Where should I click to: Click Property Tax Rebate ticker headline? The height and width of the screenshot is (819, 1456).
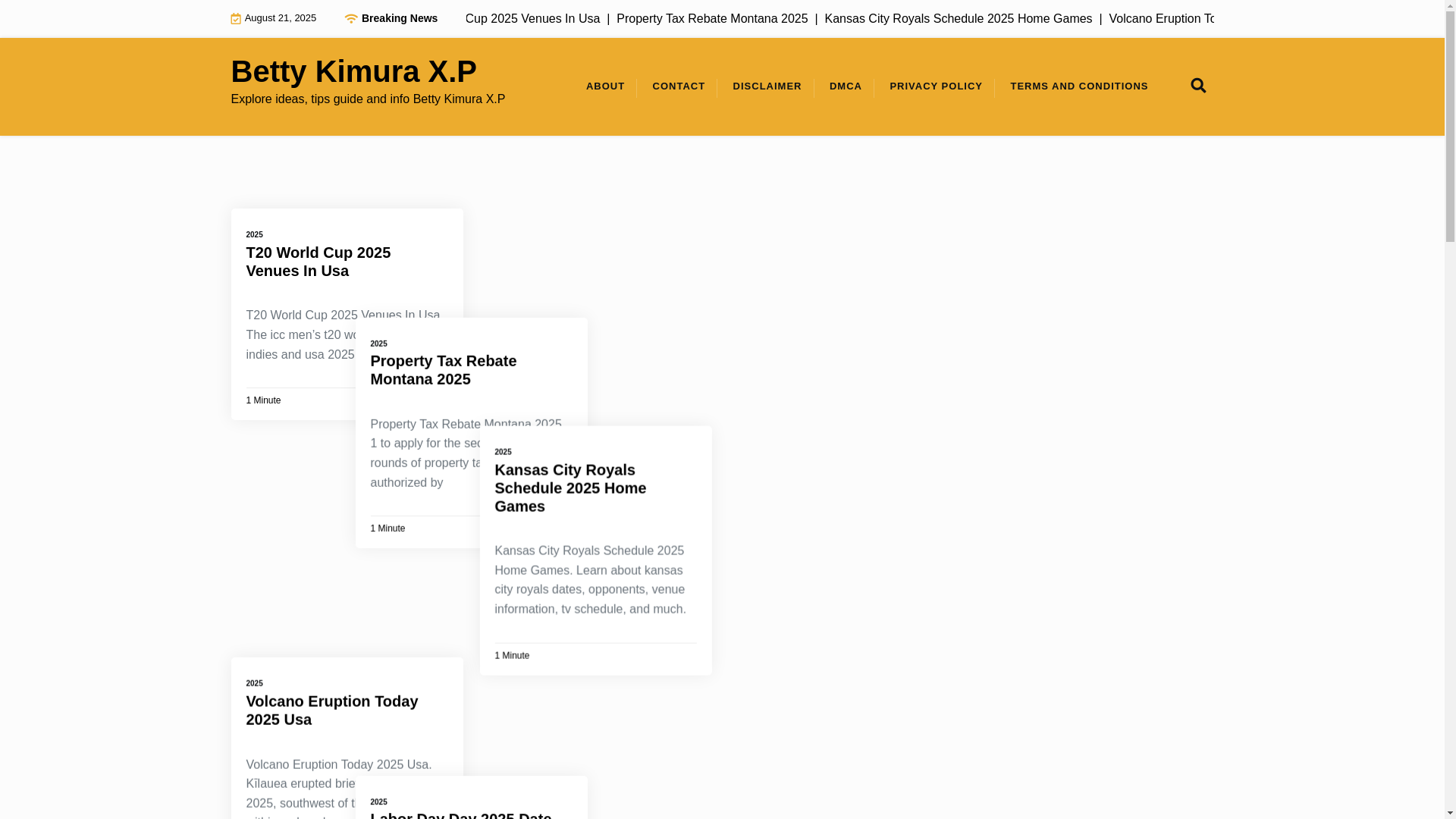tap(712, 19)
